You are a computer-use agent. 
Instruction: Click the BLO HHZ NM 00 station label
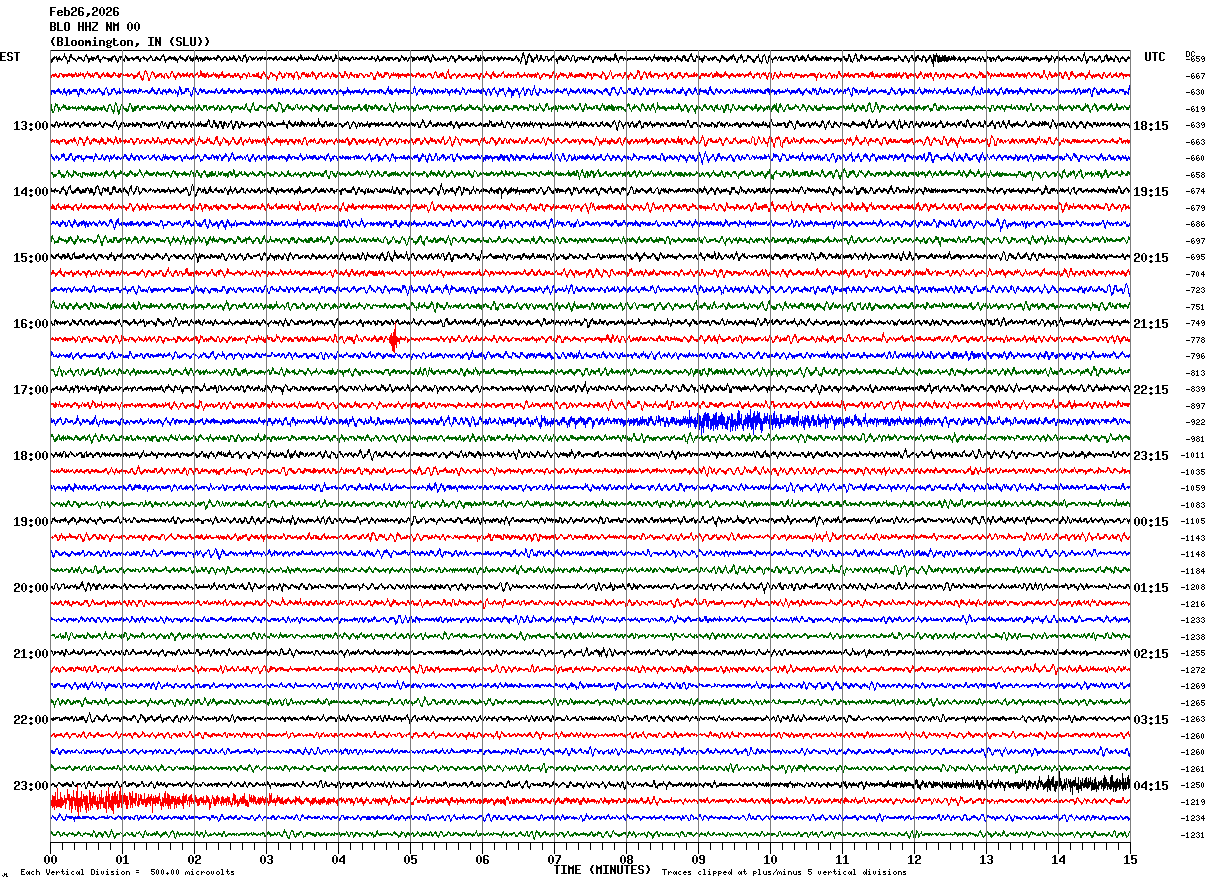(x=95, y=27)
